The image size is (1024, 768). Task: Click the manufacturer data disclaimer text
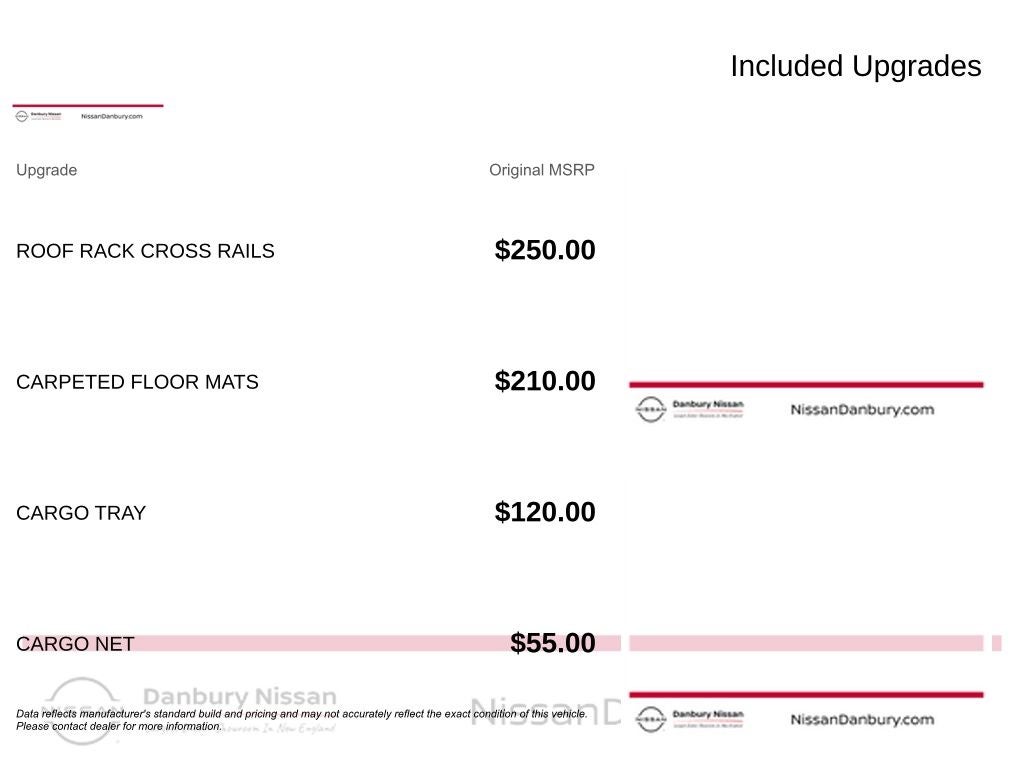[x=301, y=714]
